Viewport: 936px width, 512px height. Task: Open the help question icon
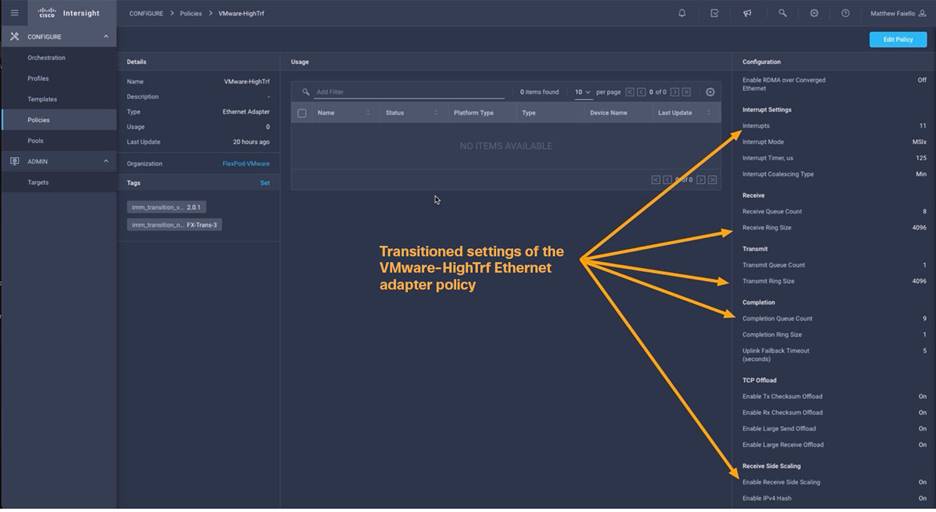[845, 13]
